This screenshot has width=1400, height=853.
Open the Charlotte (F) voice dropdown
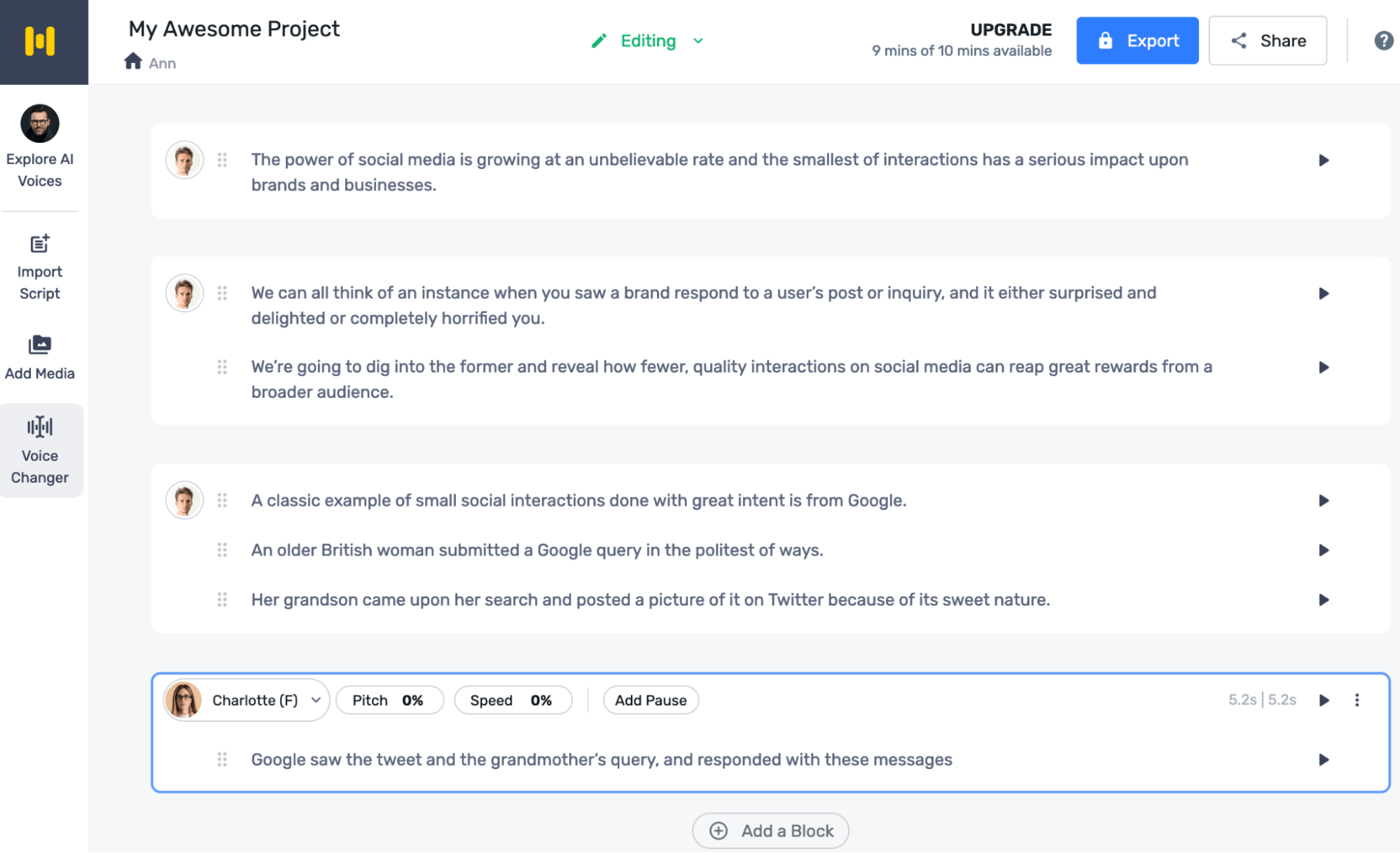point(247,700)
